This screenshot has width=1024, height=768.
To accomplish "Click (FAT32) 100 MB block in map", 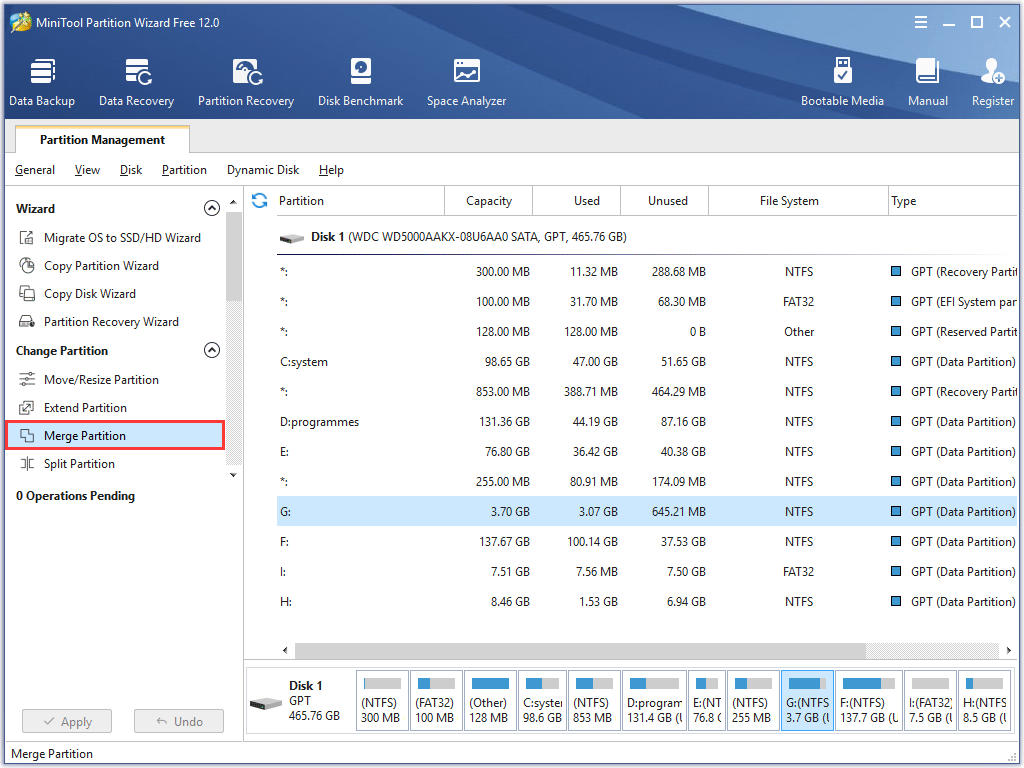I will [436, 701].
